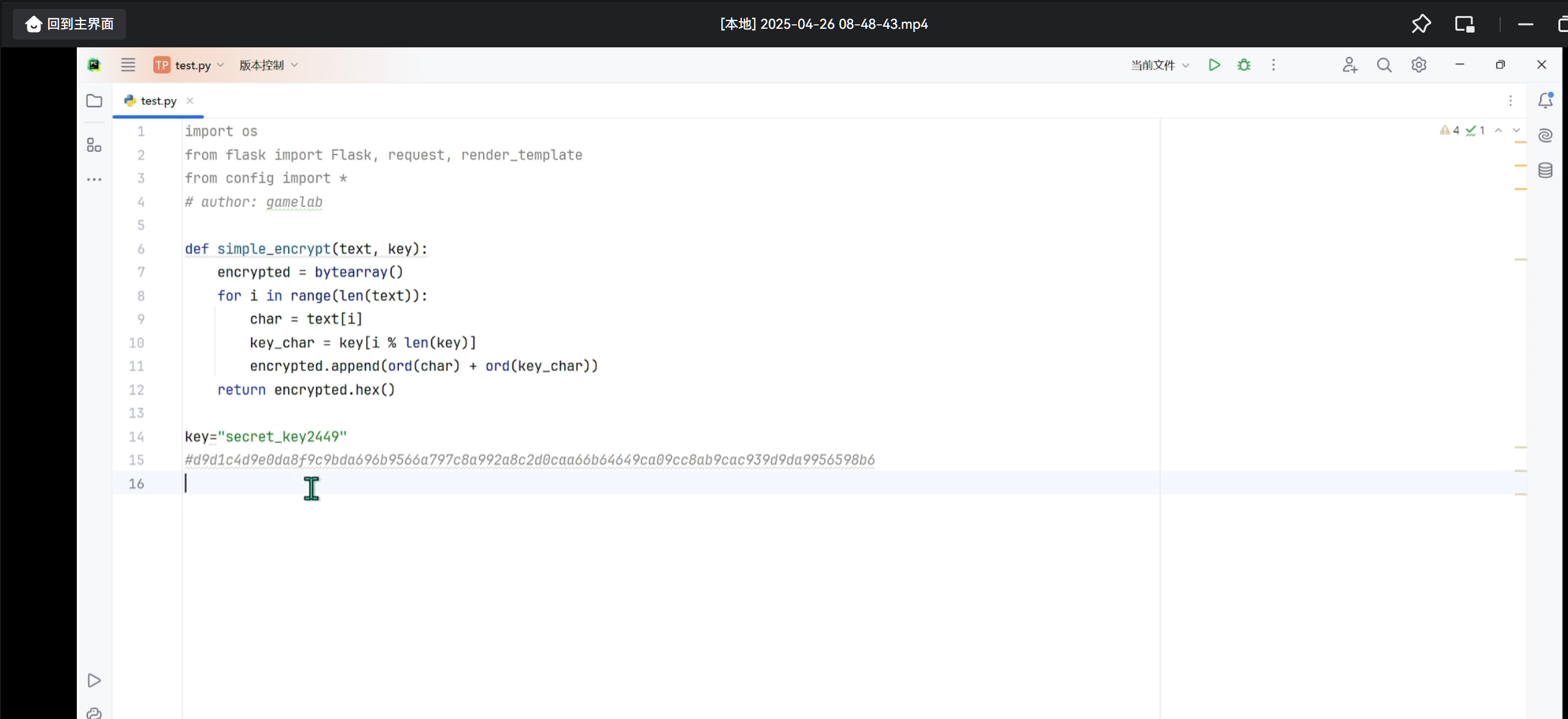This screenshot has height=719, width=1568.
Task: Open the Database tool window
Action: pos(1545,170)
